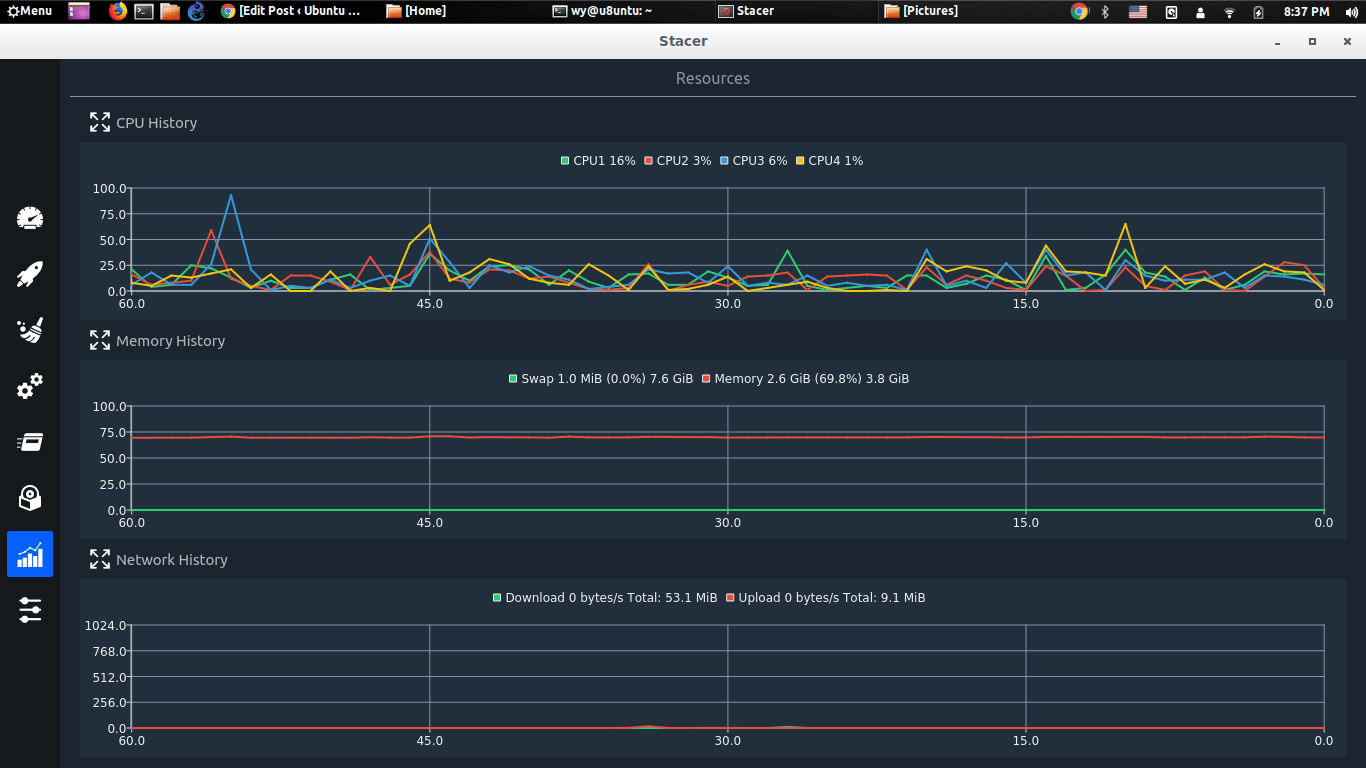Expand the Memory History chart

[100, 340]
